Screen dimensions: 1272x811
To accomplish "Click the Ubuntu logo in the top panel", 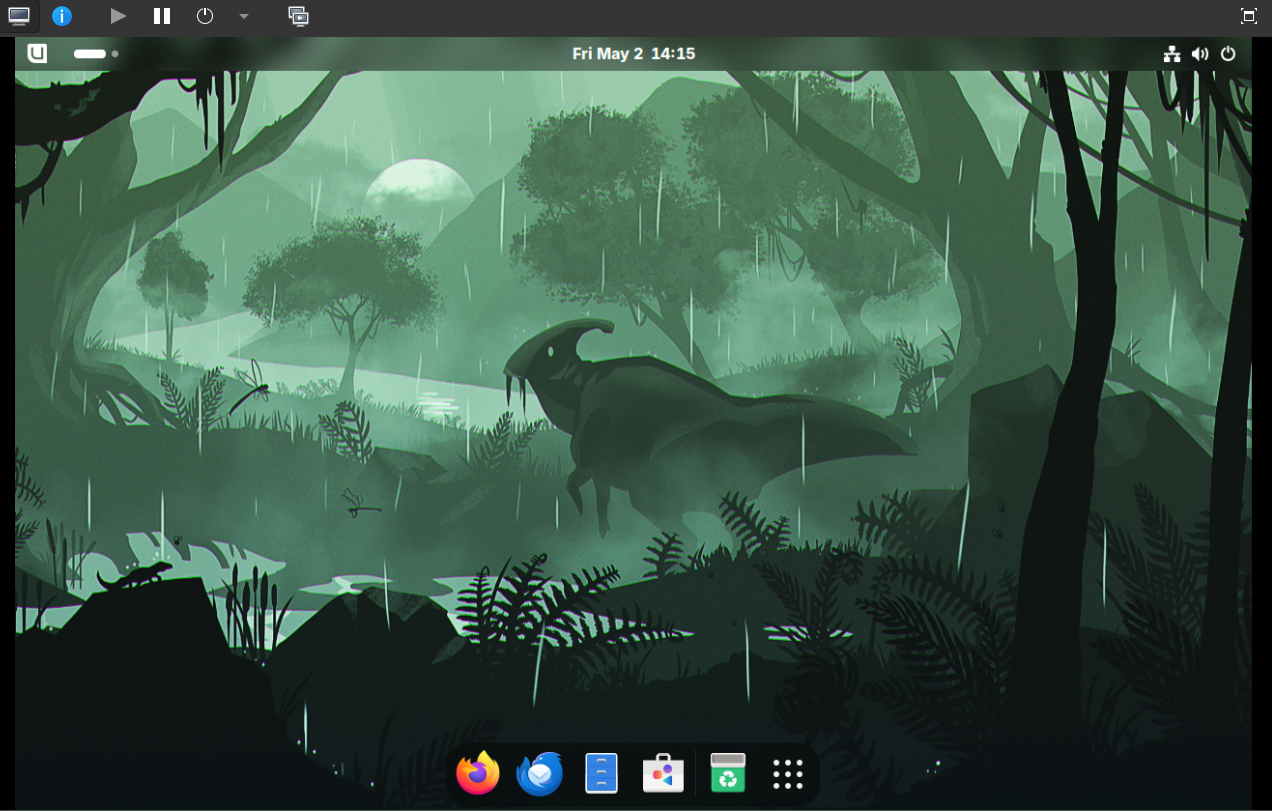I will pyautogui.click(x=37, y=53).
